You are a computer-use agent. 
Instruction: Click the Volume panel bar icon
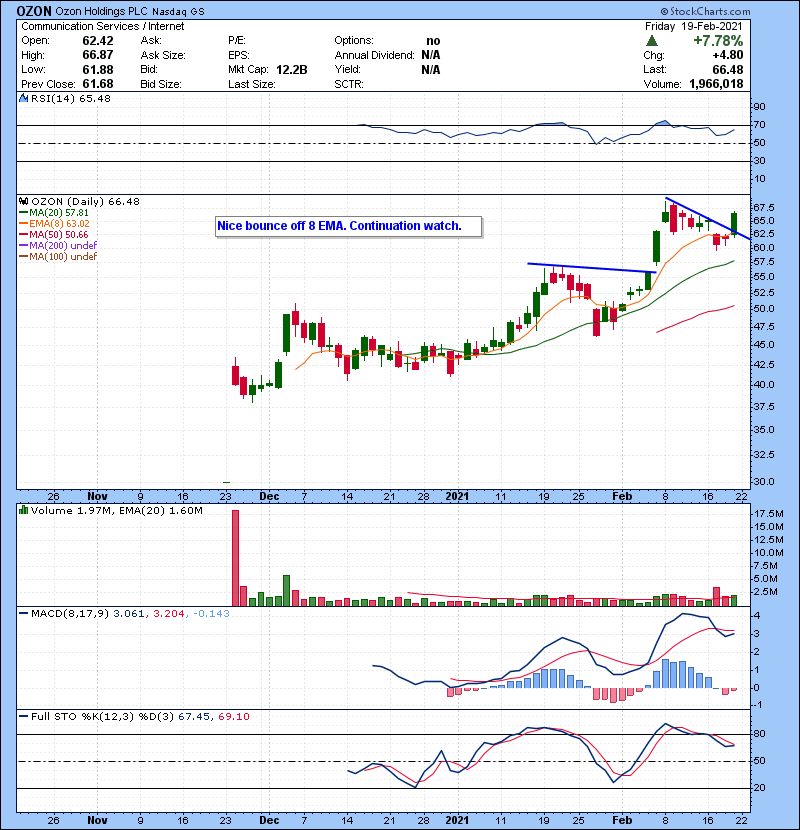click(23, 510)
